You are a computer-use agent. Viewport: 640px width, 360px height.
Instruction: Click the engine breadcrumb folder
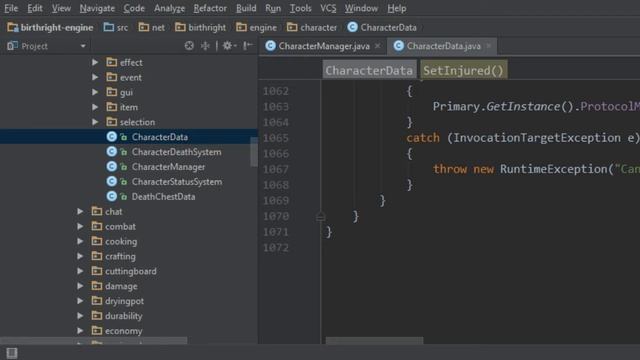point(256,27)
